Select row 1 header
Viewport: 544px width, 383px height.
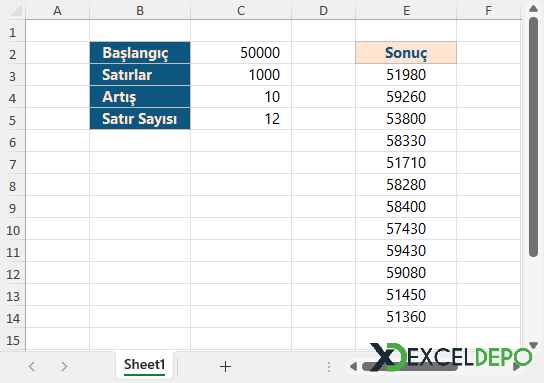[x=13, y=32]
